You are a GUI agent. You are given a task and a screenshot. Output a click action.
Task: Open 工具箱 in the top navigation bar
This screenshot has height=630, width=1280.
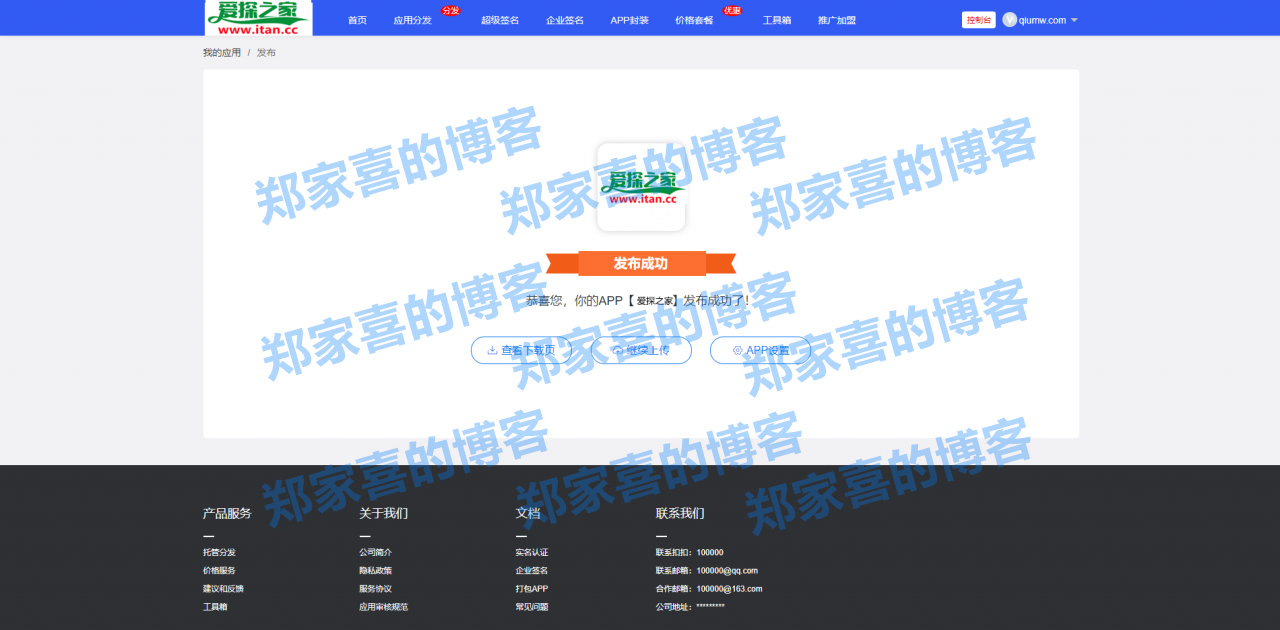[777, 20]
